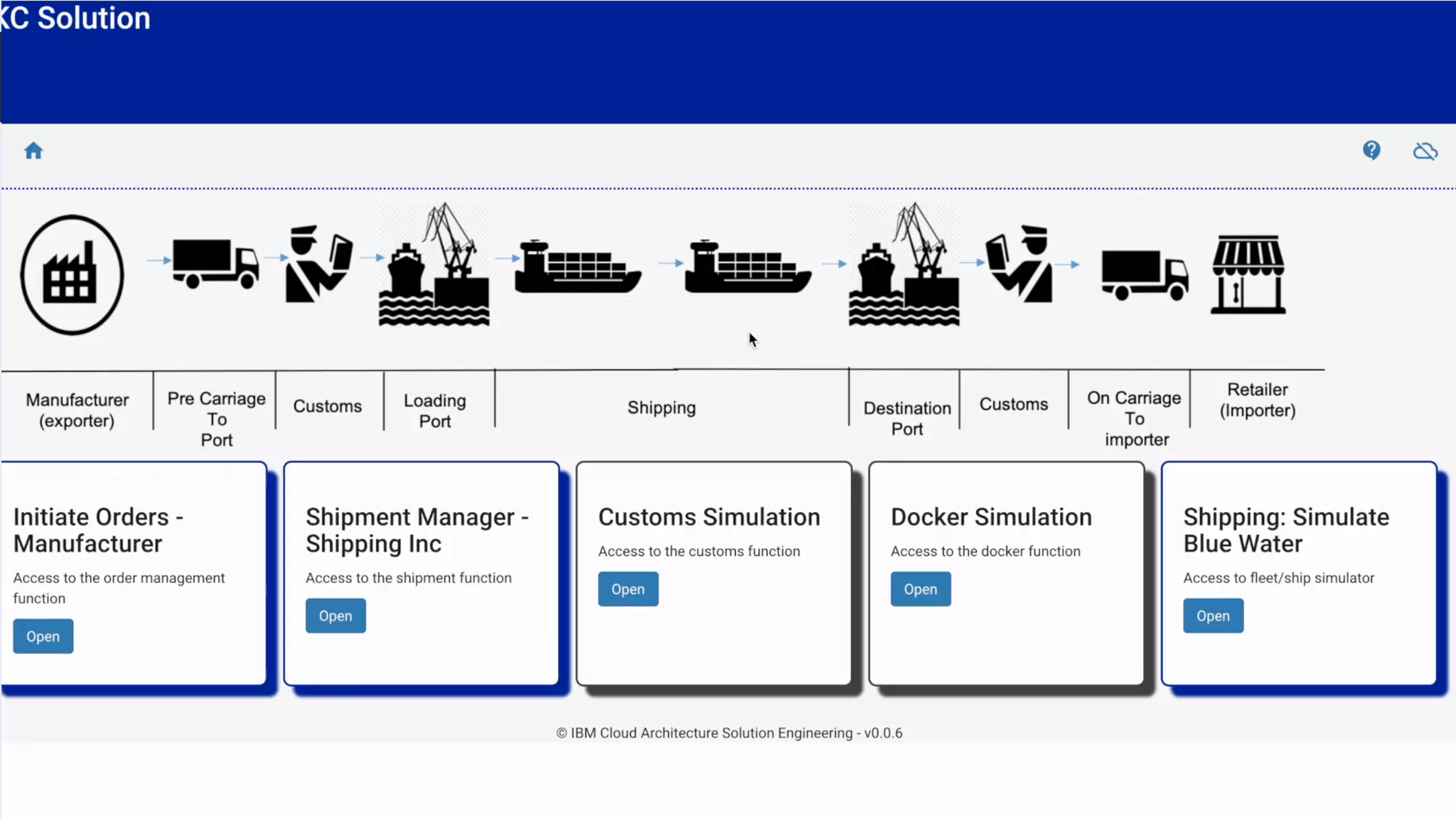Click the loading port crane icon
The image size is (1456, 819).
coord(434,266)
